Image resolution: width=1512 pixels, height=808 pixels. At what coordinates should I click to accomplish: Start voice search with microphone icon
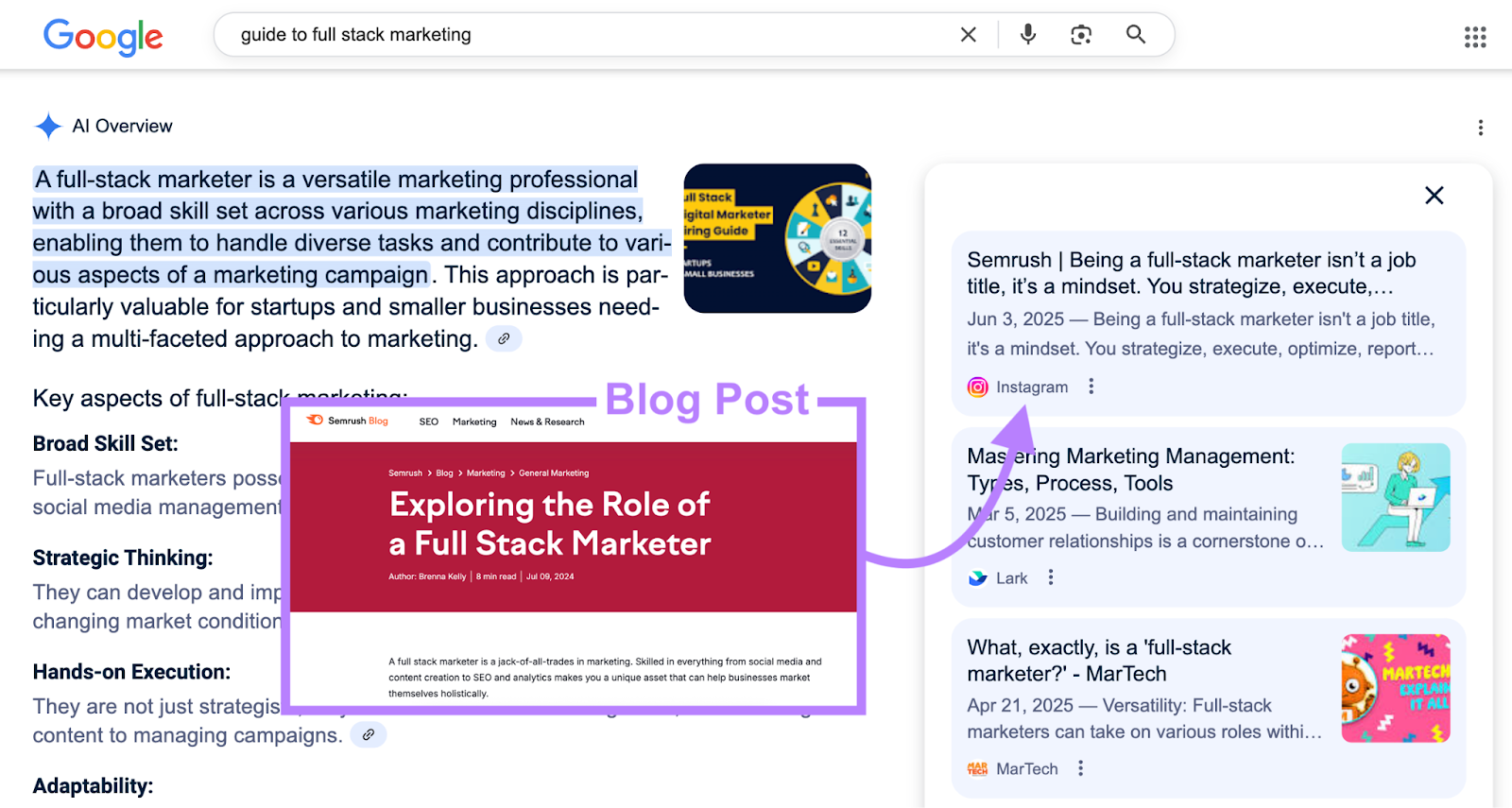(1028, 35)
